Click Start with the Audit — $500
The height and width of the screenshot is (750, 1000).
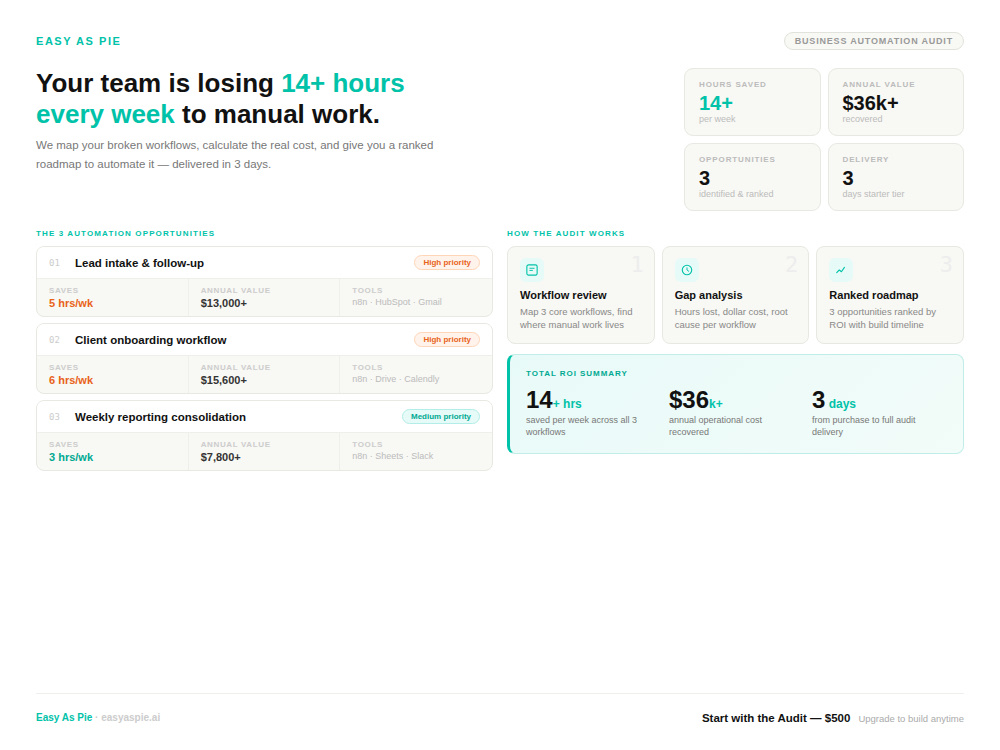point(776,718)
